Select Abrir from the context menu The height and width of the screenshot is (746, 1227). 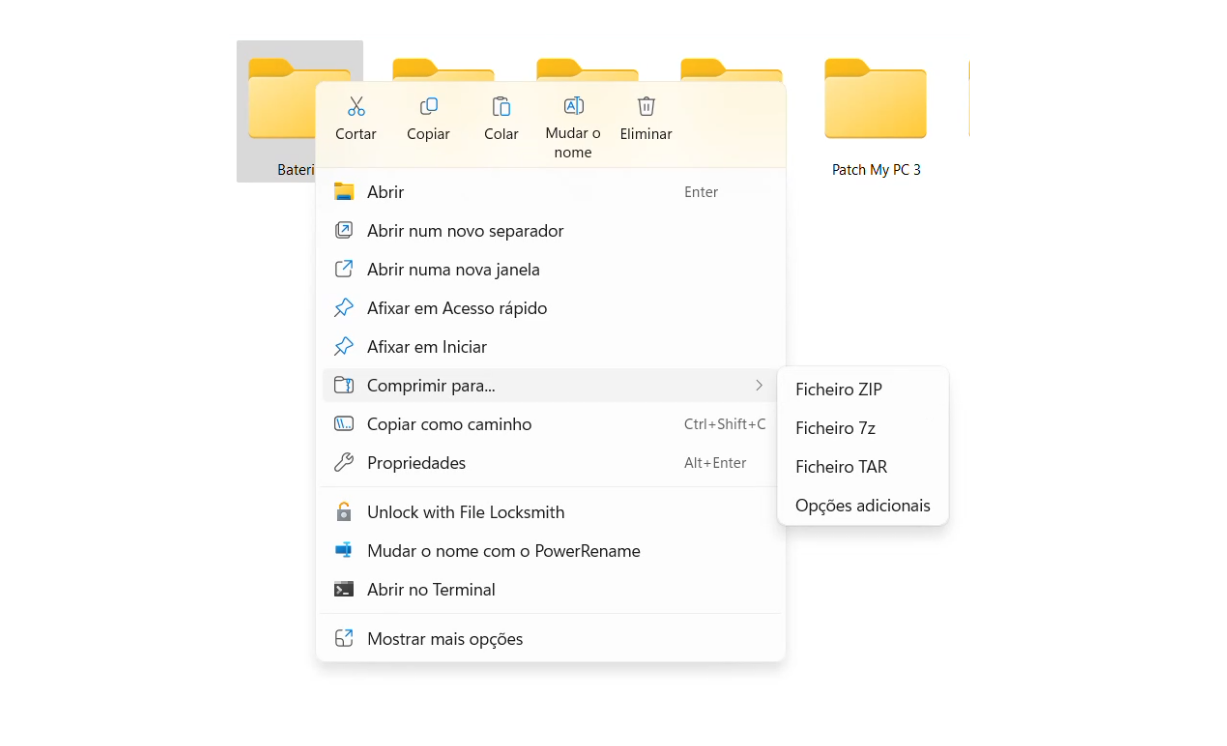pos(386,192)
